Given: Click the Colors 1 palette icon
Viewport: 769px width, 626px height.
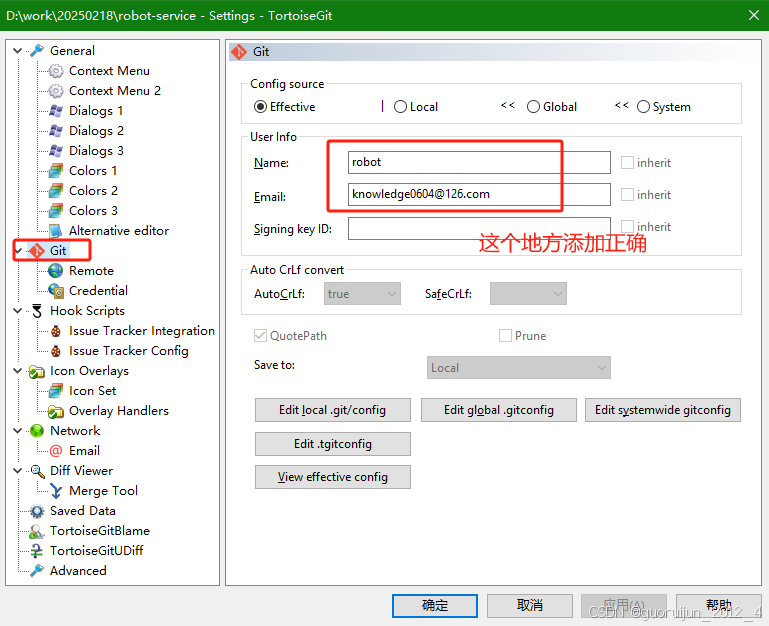Looking at the screenshot, I should (x=56, y=171).
